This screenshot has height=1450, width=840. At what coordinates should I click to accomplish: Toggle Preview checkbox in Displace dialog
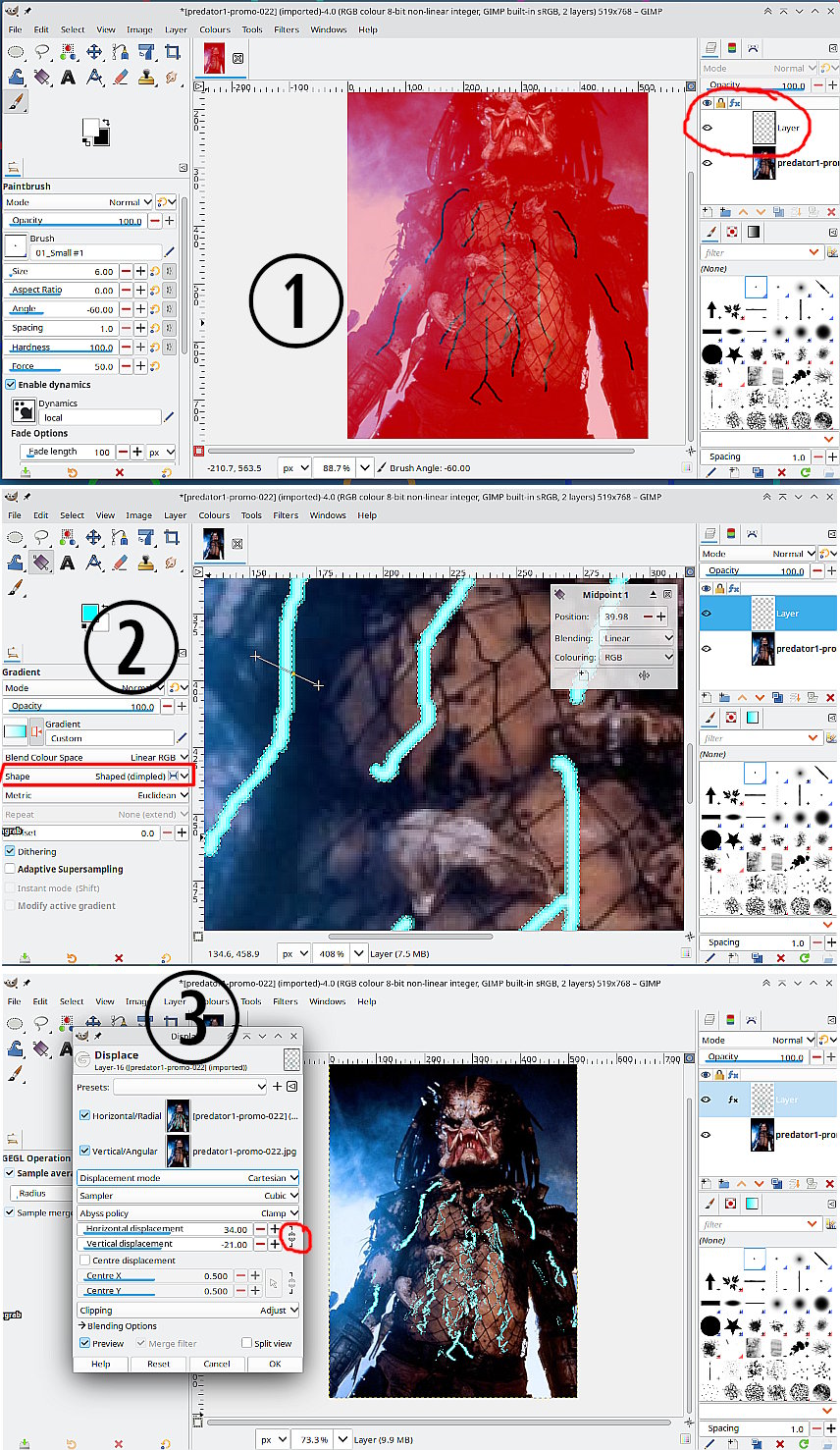pos(84,1343)
